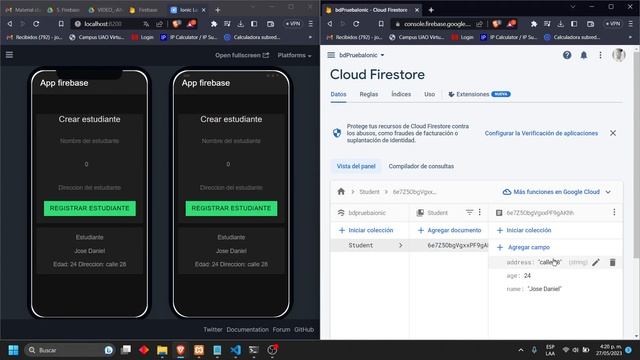This screenshot has width=640, height=360.
Task: Open the GitHub footer link
Action: click(x=304, y=329)
